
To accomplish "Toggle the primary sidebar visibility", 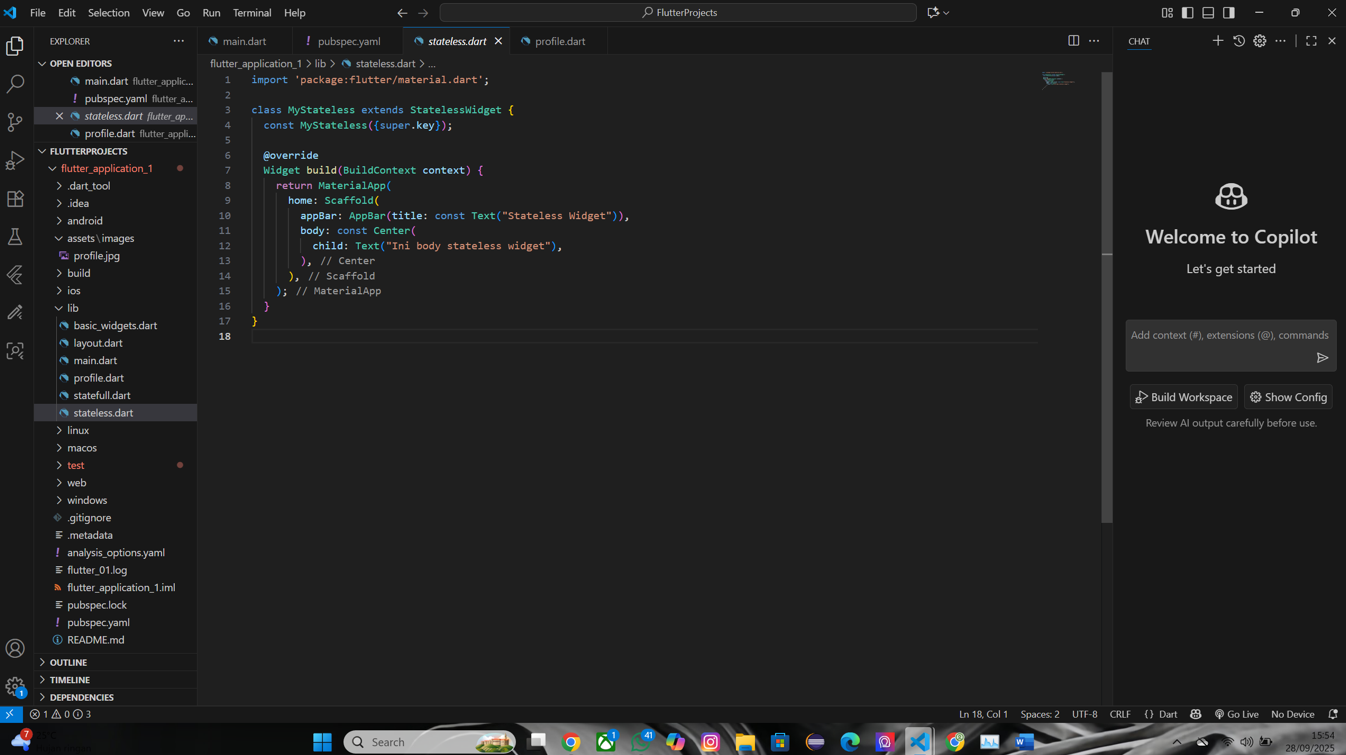I will [x=1186, y=12].
